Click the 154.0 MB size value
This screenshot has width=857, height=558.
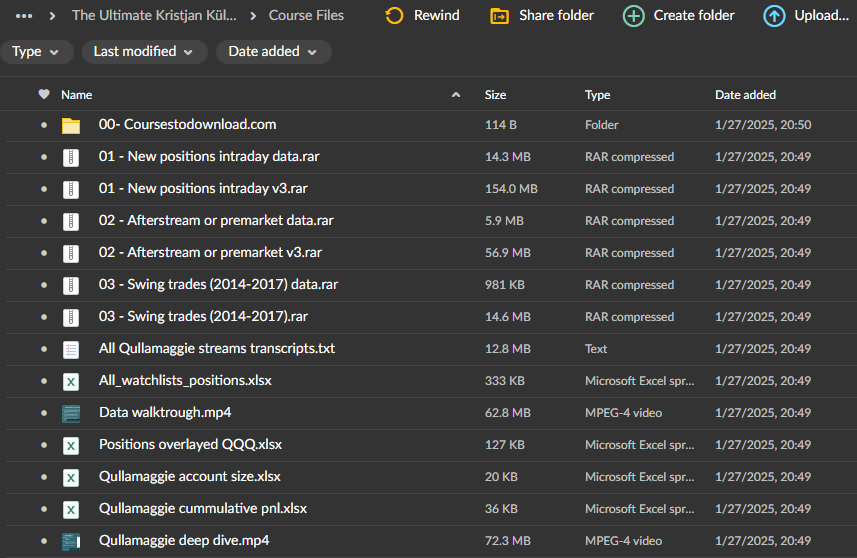click(x=511, y=189)
